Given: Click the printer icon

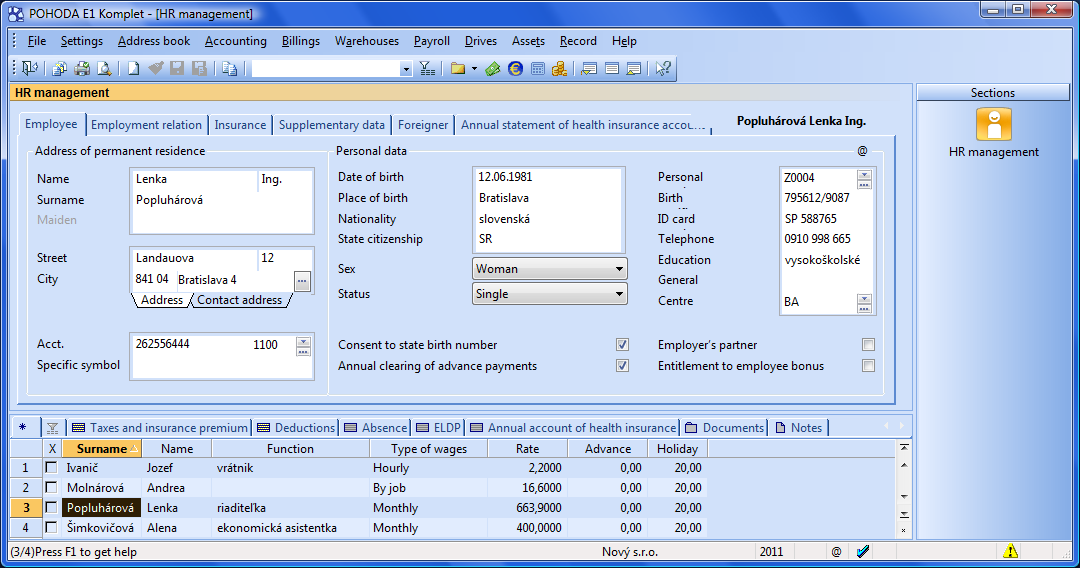Looking at the screenshot, I should pos(82,68).
